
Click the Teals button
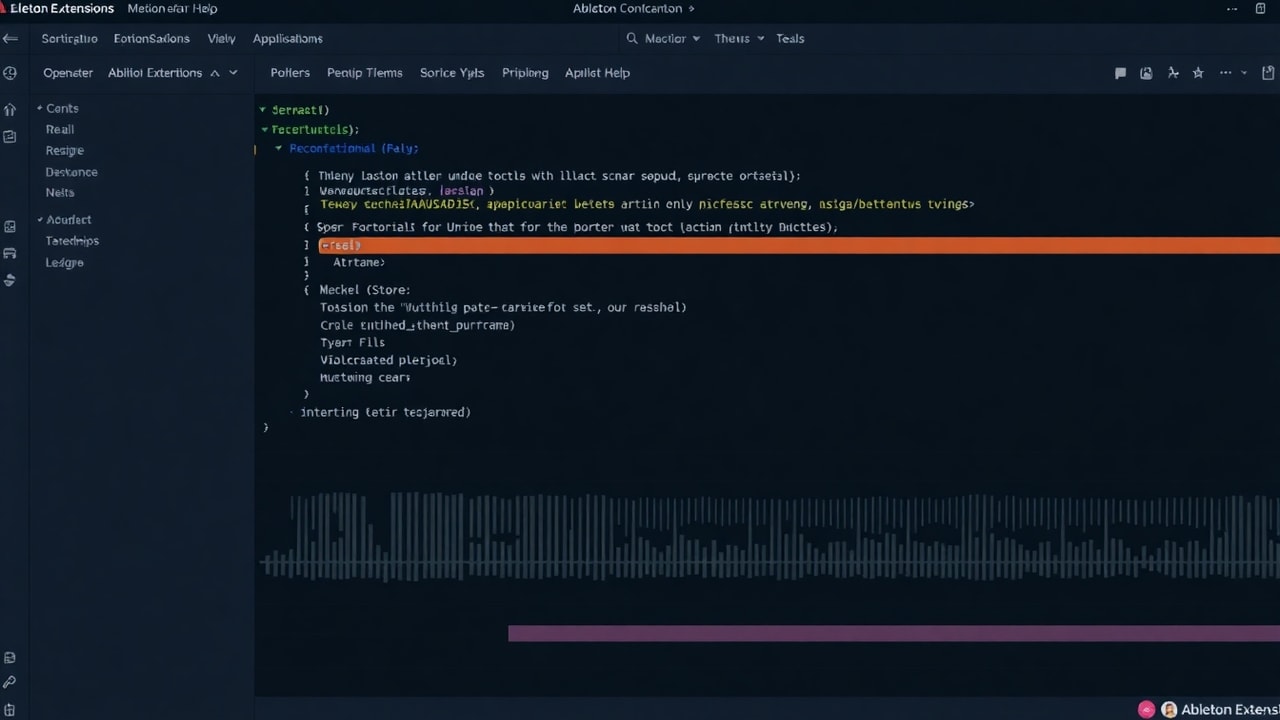(x=790, y=38)
